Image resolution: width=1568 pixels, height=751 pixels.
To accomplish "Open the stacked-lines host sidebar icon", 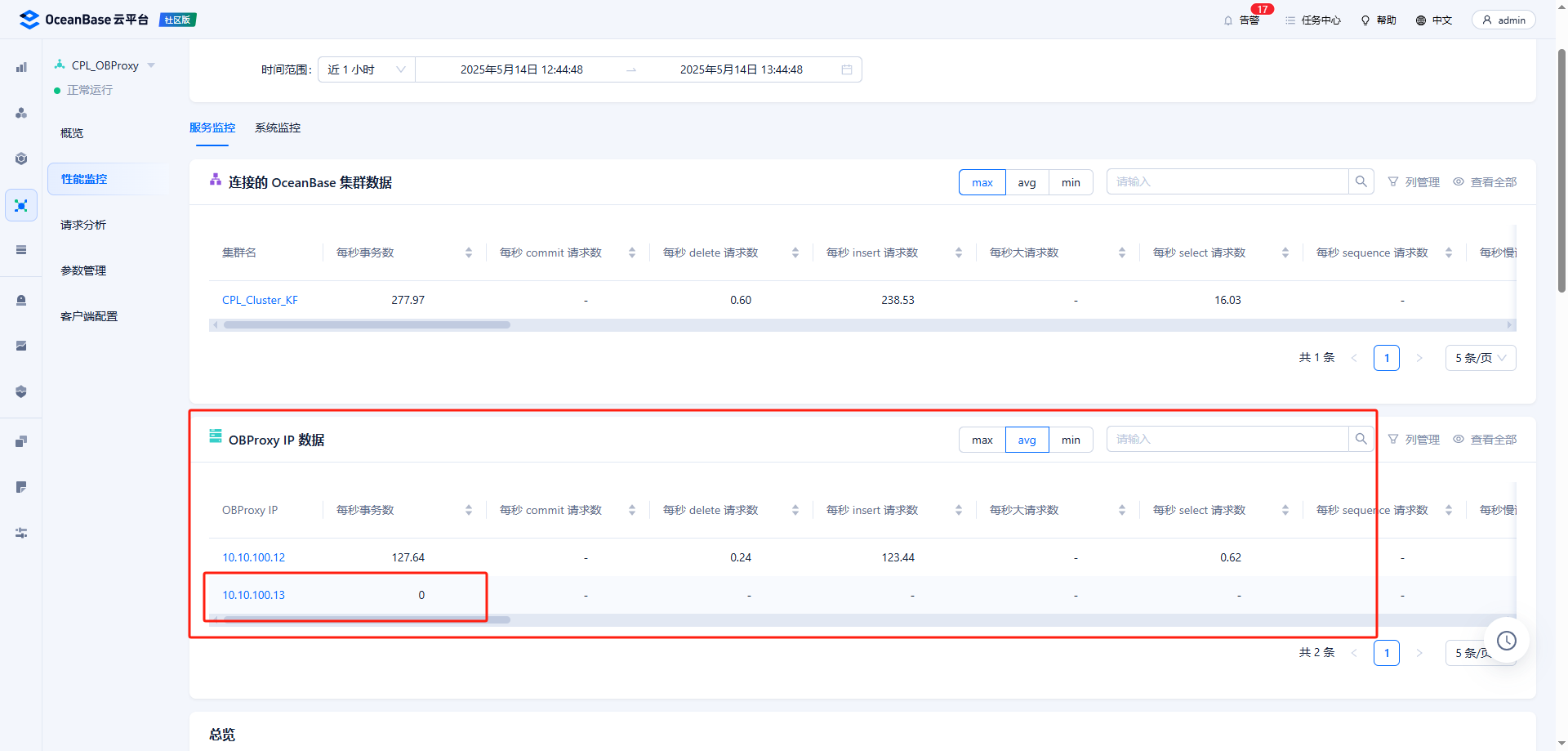I will (21, 250).
